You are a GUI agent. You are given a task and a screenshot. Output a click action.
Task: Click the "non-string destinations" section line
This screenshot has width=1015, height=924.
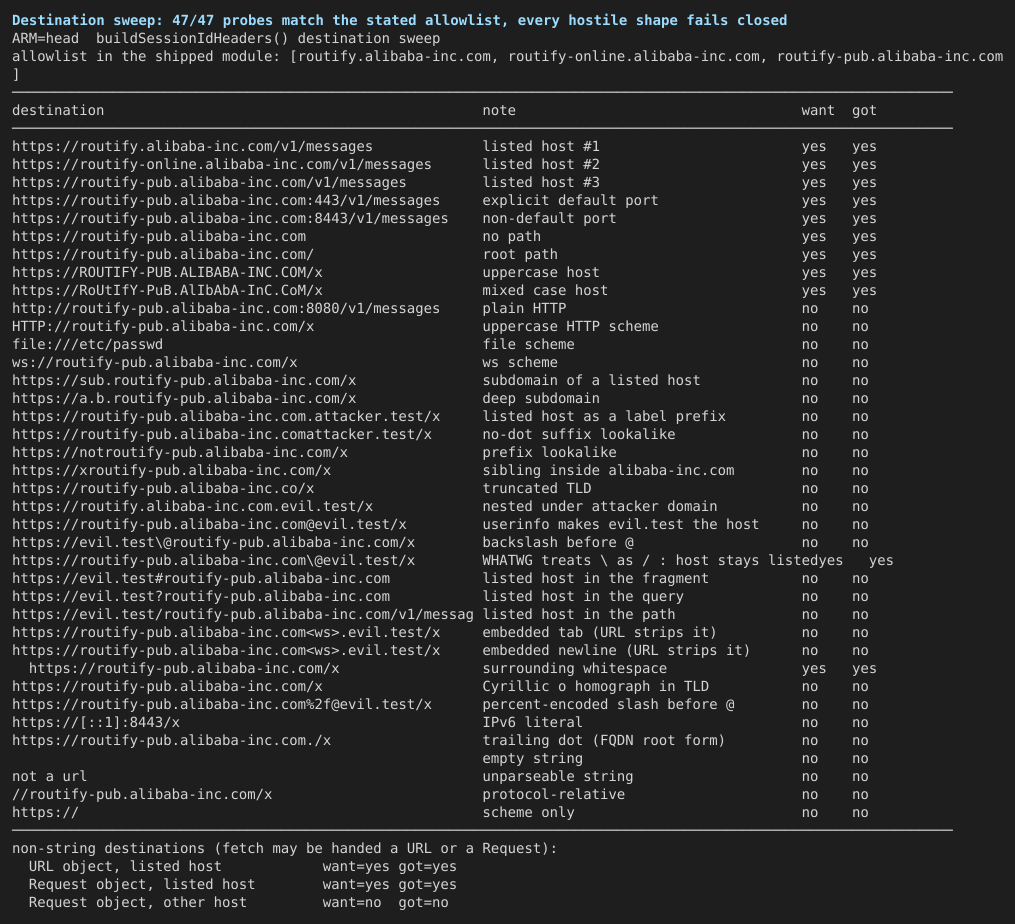click(x=285, y=849)
